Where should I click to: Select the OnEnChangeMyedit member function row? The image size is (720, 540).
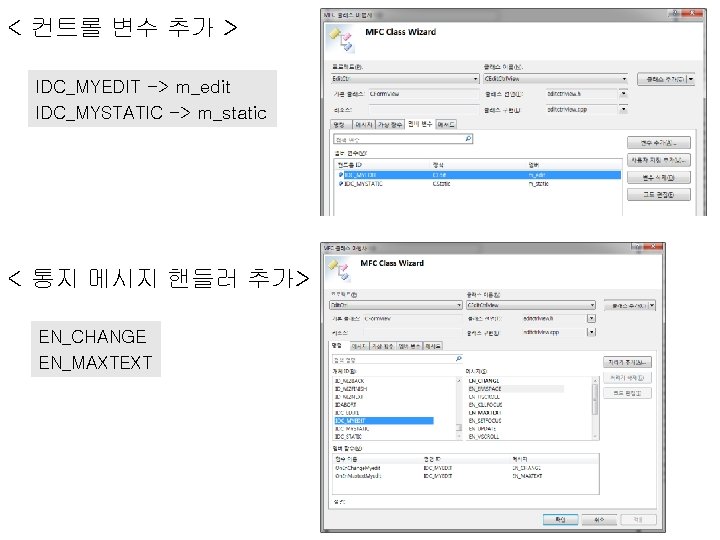pos(466,468)
